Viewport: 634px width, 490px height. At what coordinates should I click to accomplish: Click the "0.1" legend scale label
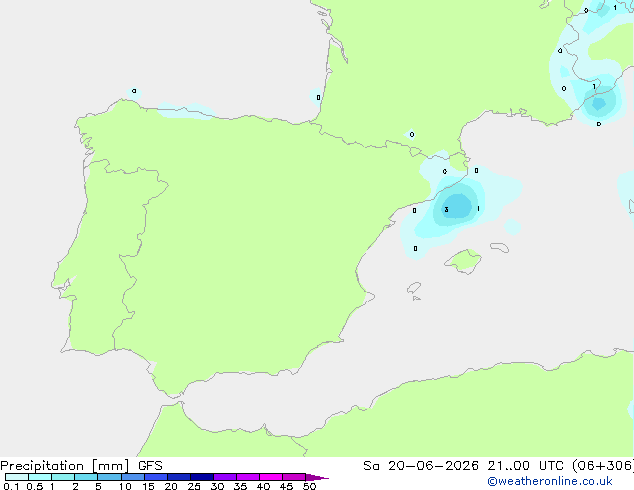pyautogui.click(x=11, y=486)
